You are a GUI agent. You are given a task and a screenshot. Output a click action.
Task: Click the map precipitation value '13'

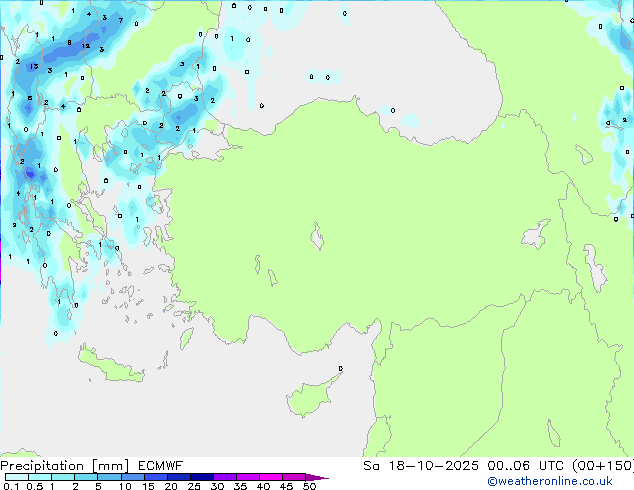coord(34,66)
